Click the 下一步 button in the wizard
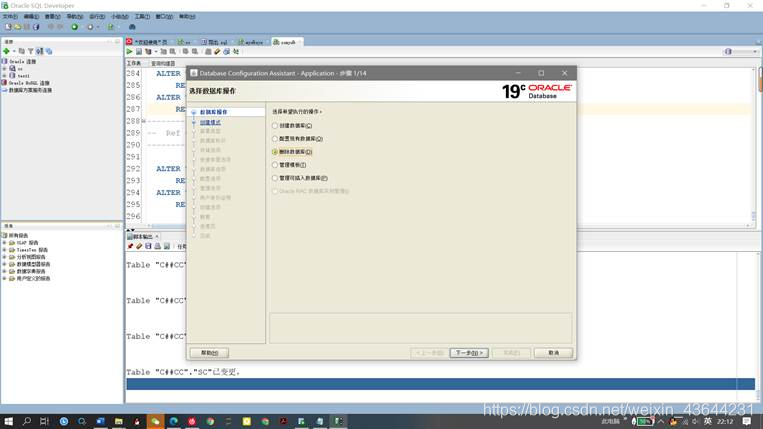The height and width of the screenshot is (429, 763). point(469,353)
